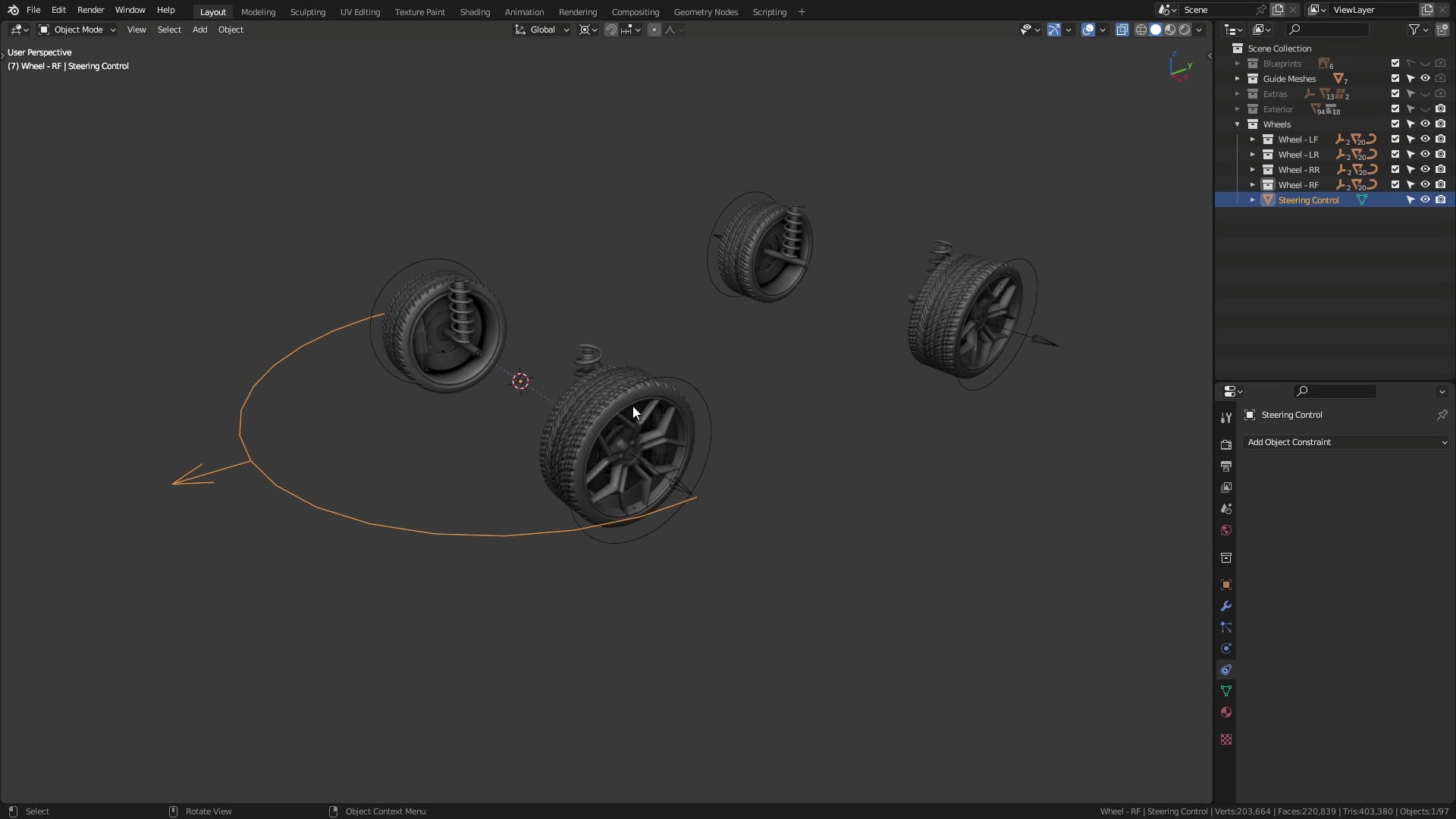The width and height of the screenshot is (1456, 819).
Task: Open the Add Object Constraint dropdown
Action: pos(1346,442)
